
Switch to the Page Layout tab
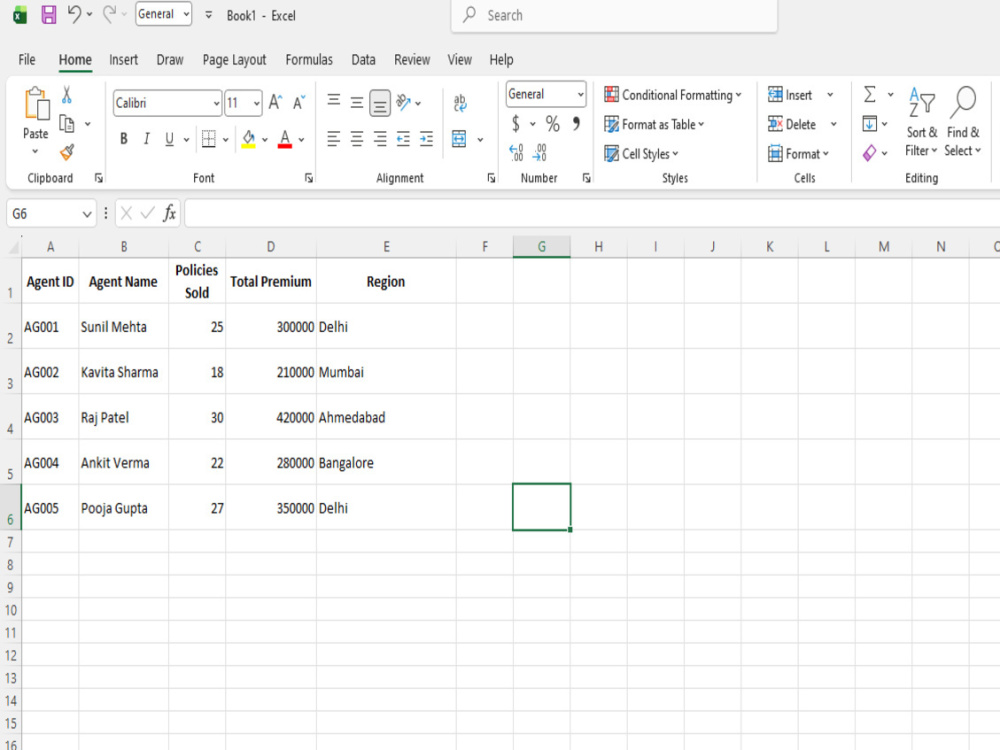pyautogui.click(x=234, y=60)
